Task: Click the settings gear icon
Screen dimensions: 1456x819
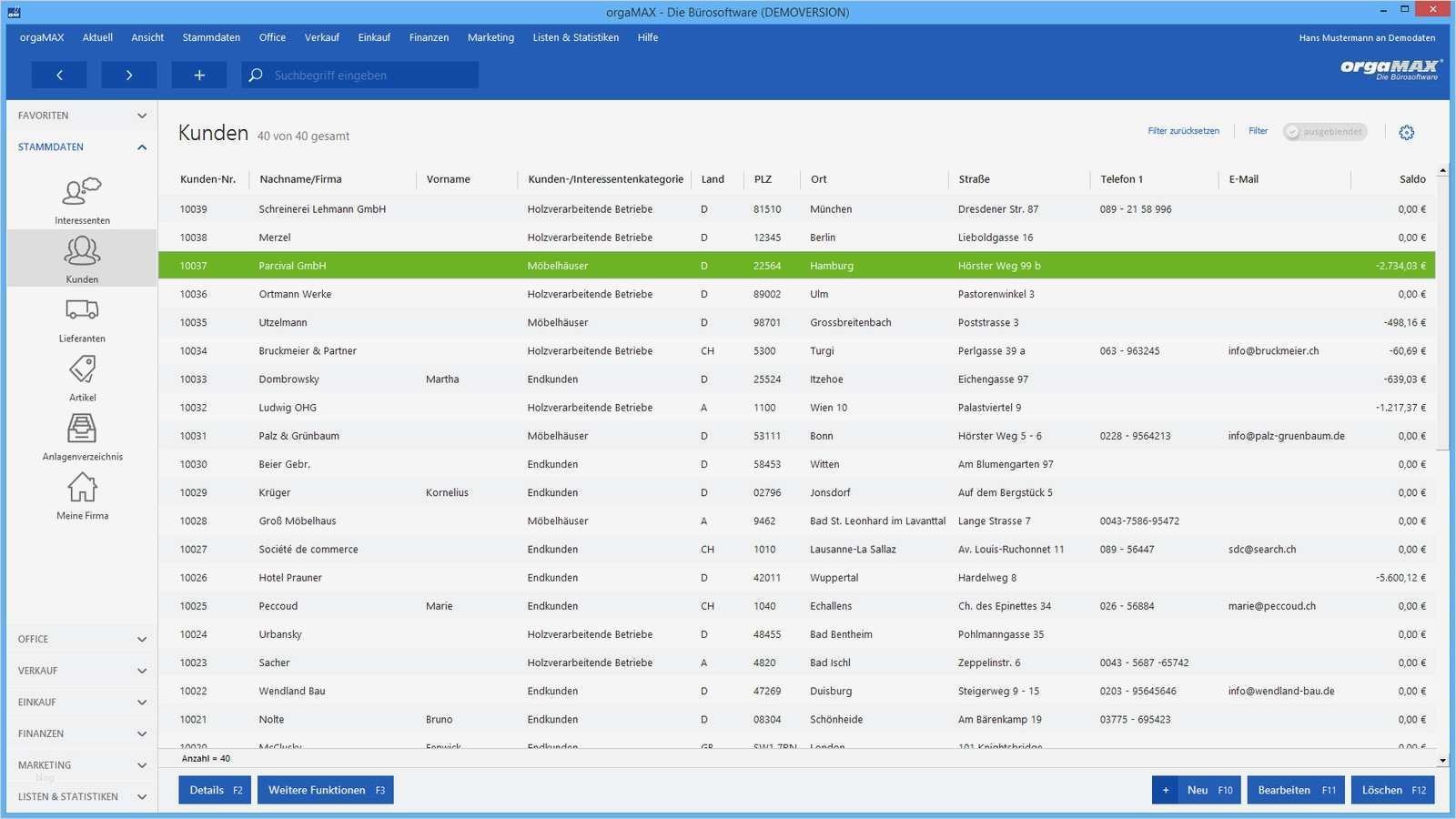Action: [x=1407, y=133]
